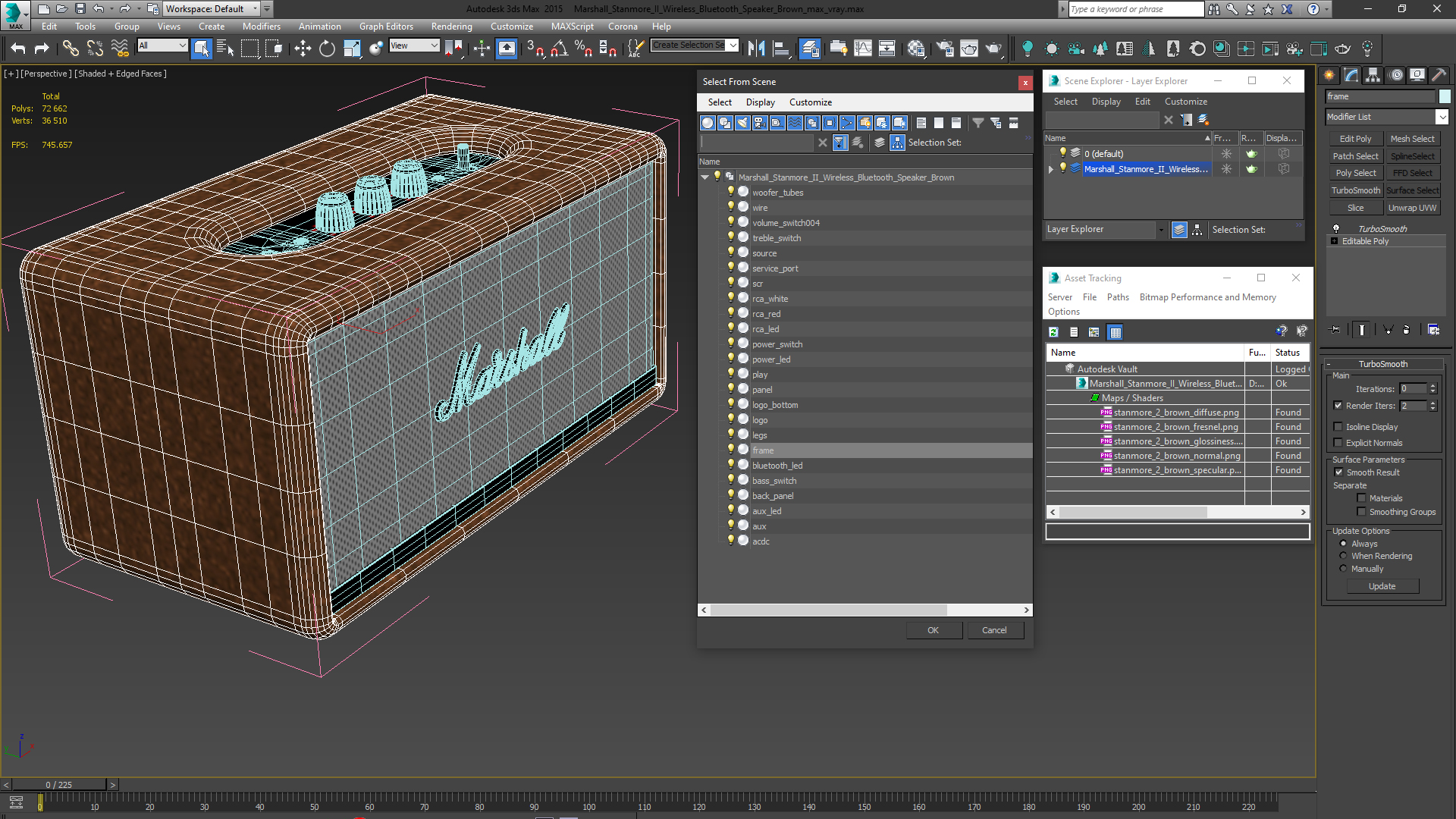Select When Rendering update option

(1344, 556)
